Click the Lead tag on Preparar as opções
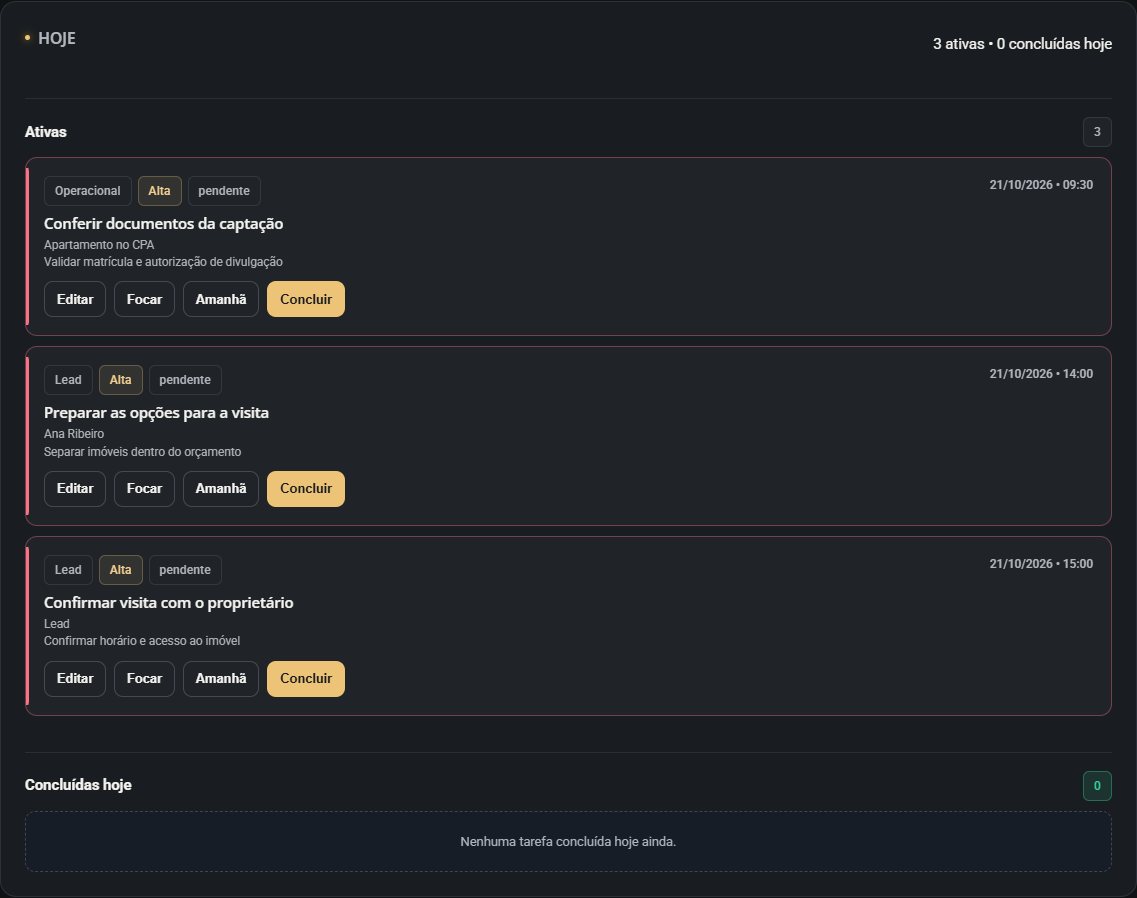 (x=68, y=379)
